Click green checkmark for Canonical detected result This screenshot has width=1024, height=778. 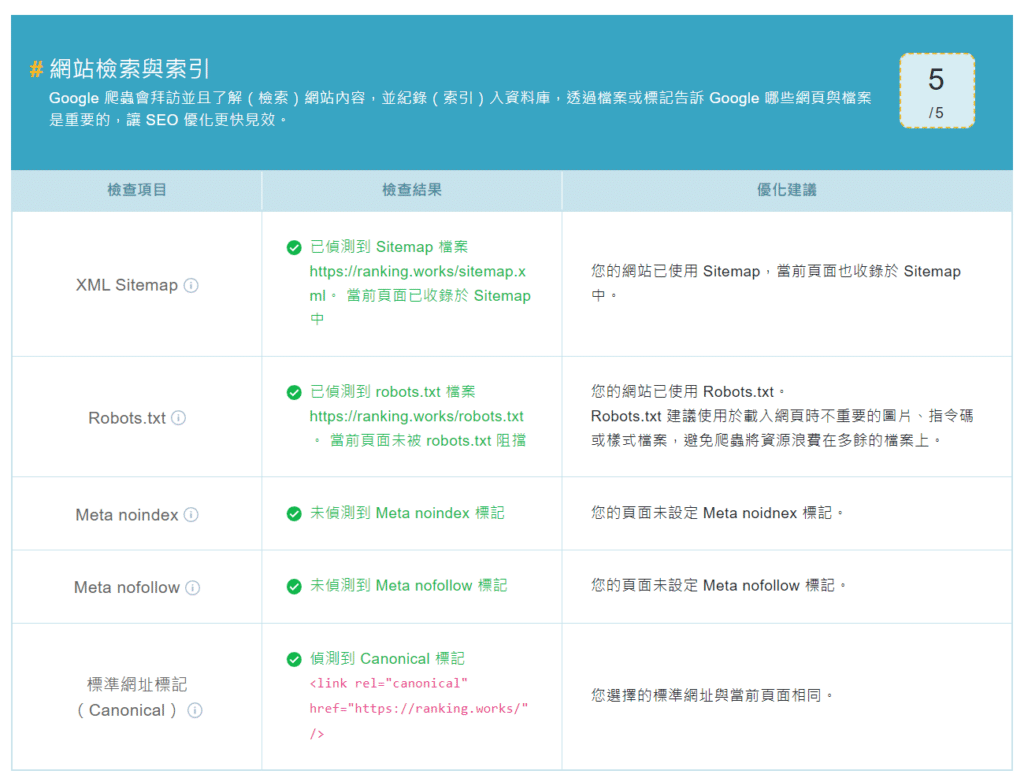[x=294, y=660]
